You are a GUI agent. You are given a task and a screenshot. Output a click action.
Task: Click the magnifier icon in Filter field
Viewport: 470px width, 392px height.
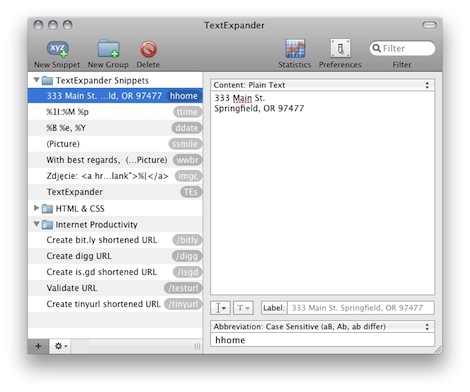click(x=377, y=48)
